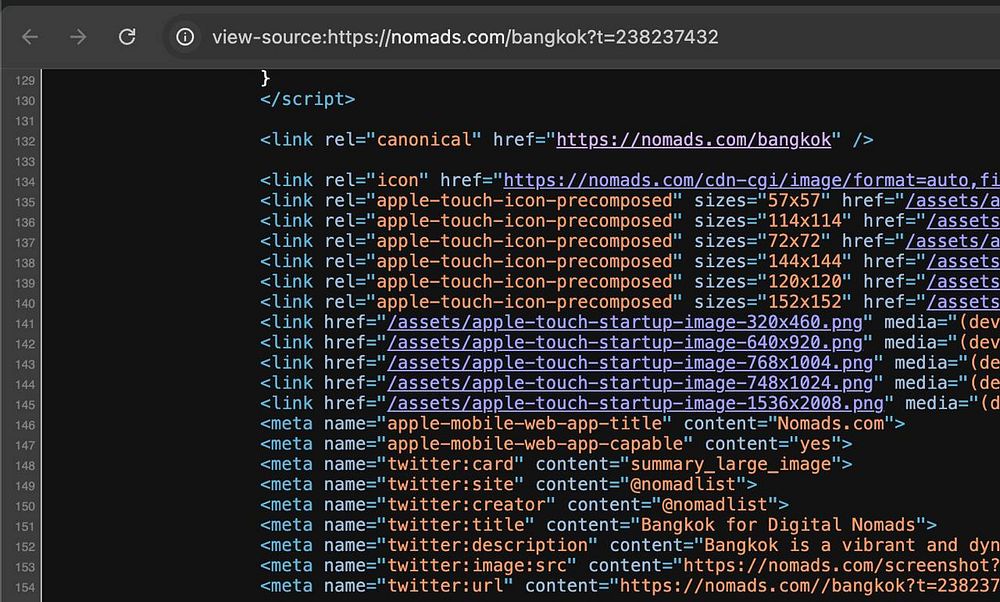Open assets link for 144x144 touch icon
1000x602 pixels.
pos(963,261)
